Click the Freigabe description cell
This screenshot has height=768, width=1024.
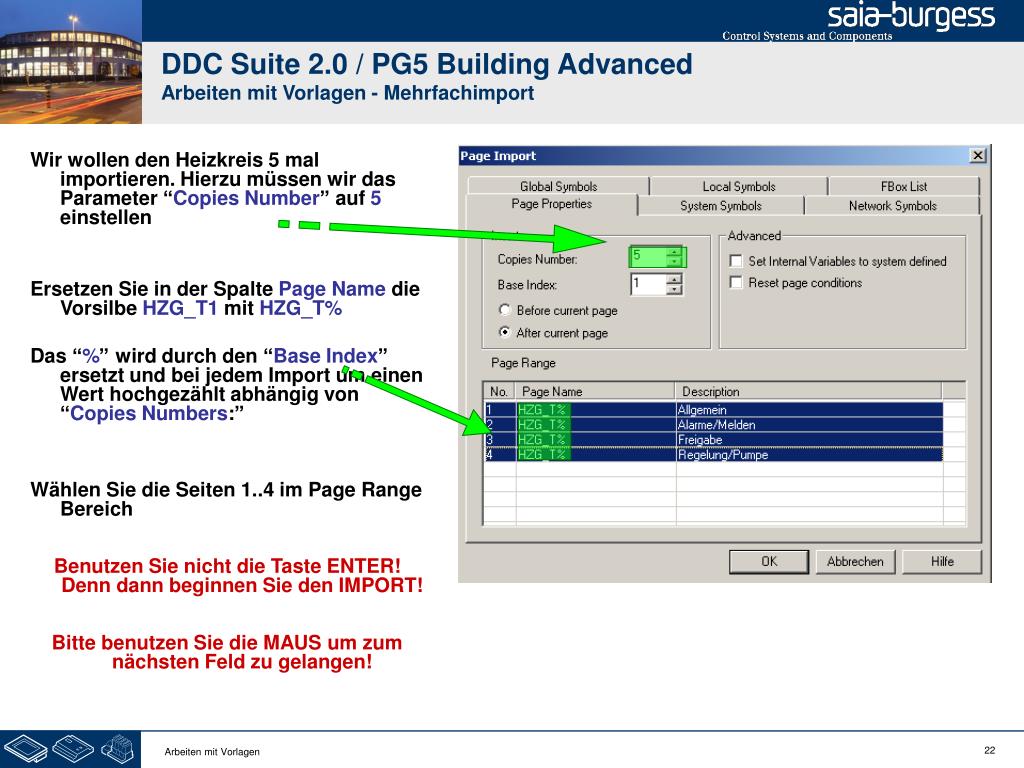click(809, 440)
